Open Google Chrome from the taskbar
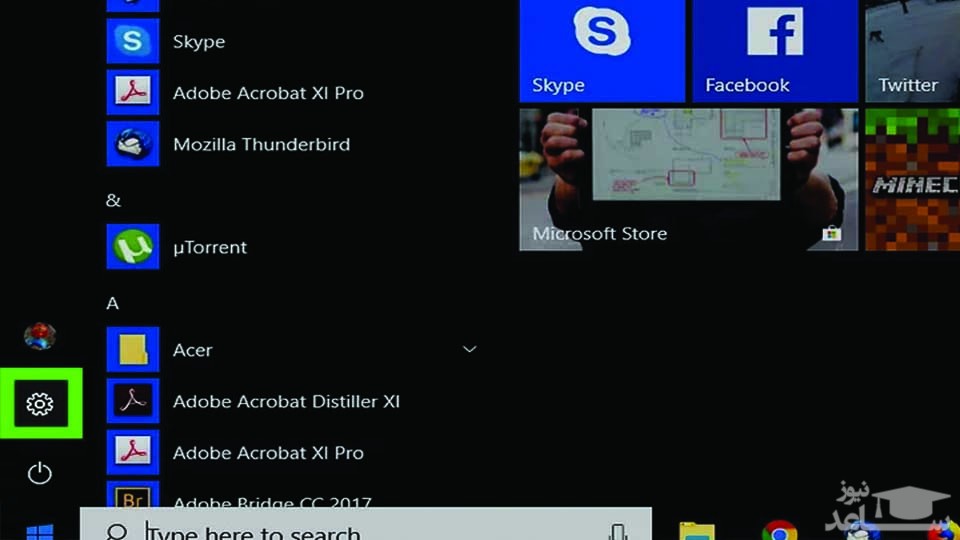The width and height of the screenshot is (960, 540). [778, 531]
